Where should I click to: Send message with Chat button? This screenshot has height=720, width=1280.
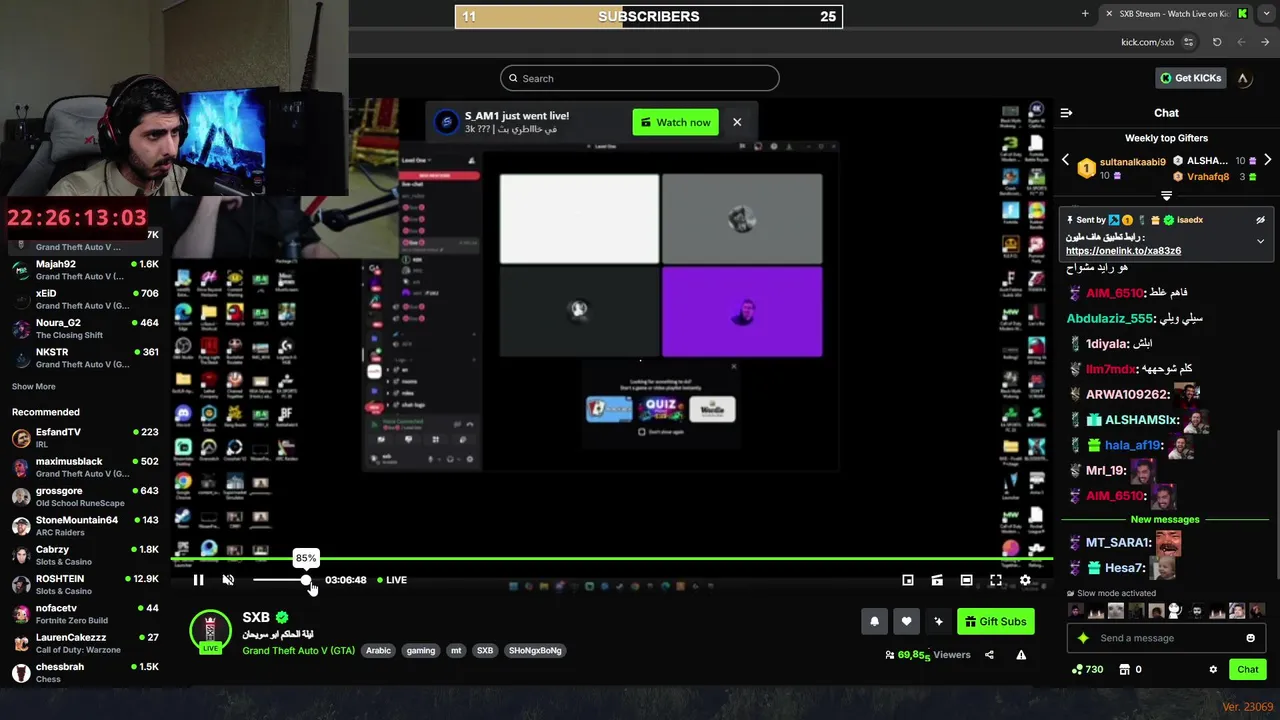tap(1248, 669)
